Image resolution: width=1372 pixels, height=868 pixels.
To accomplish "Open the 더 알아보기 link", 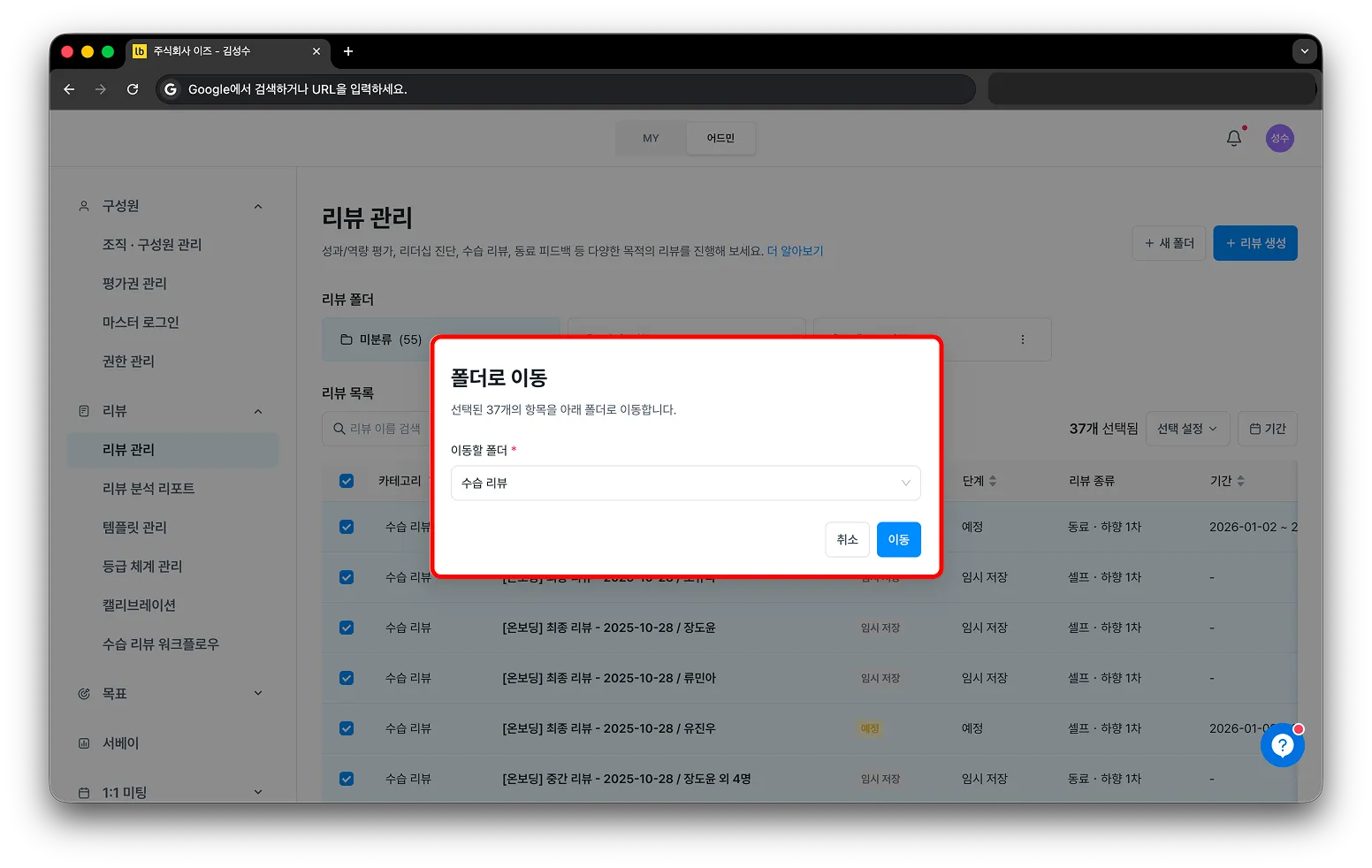I will [x=795, y=251].
